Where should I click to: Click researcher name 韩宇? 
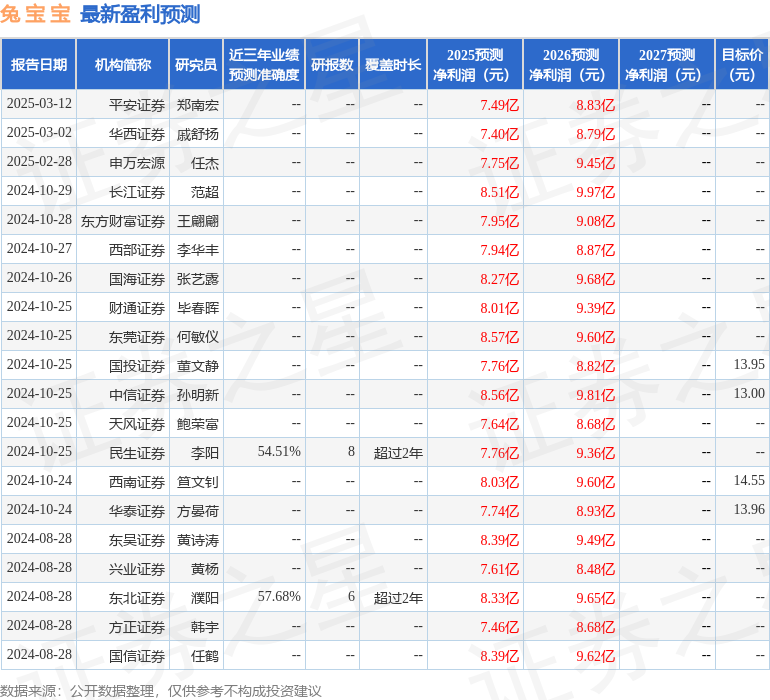[205, 627]
